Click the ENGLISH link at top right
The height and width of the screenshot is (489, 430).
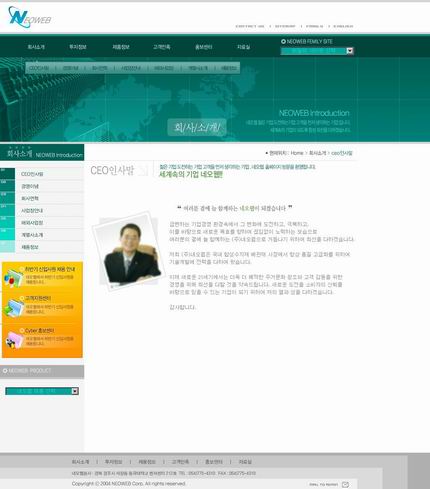click(x=343, y=26)
